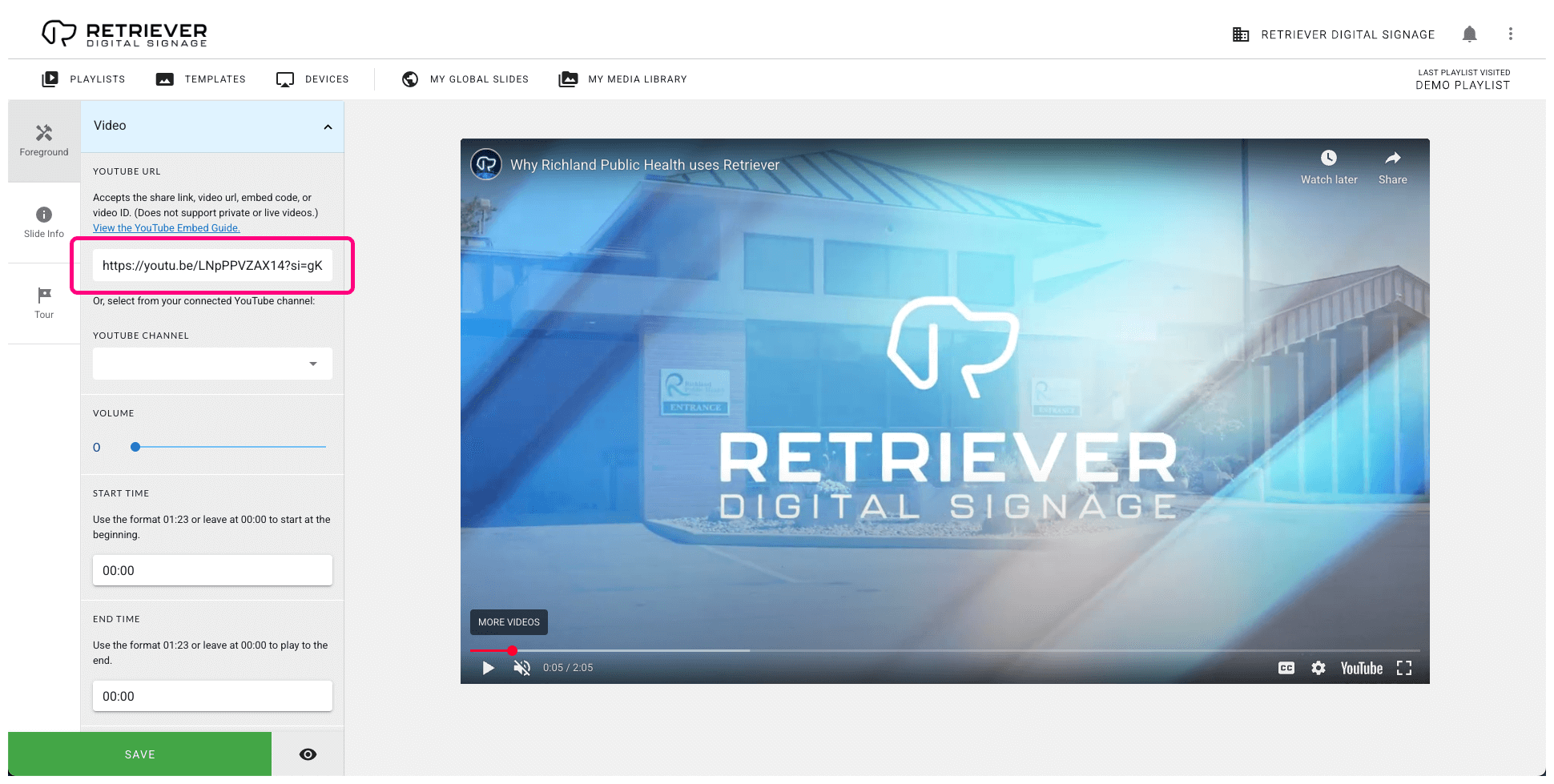This screenshot has height=784, width=1554.
Task: Click the YouTube logo in player
Action: (x=1362, y=668)
